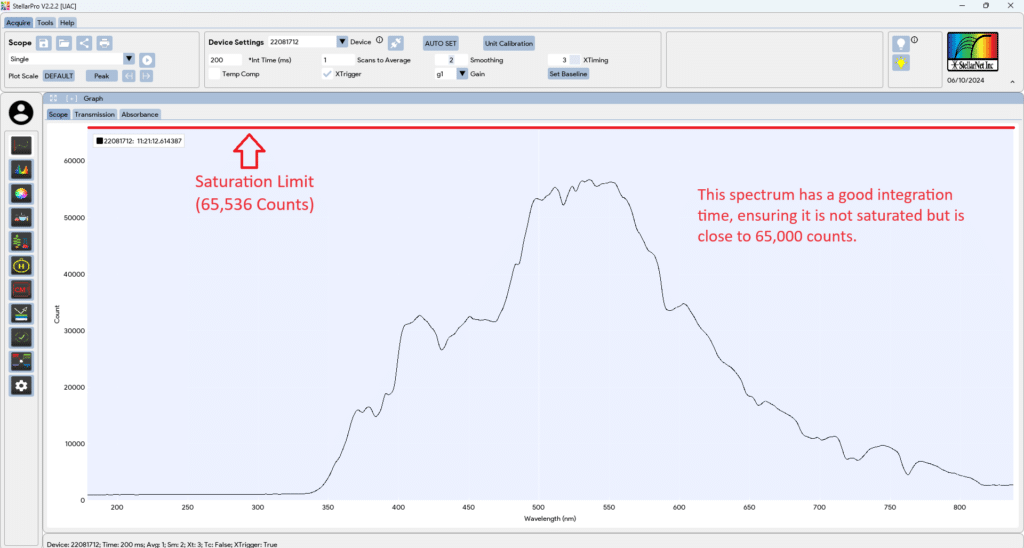Image resolution: width=1024 pixels, height=548 pixels.
Task: Open the Single acquisition mode dropdown
Action: click(128, 59)
